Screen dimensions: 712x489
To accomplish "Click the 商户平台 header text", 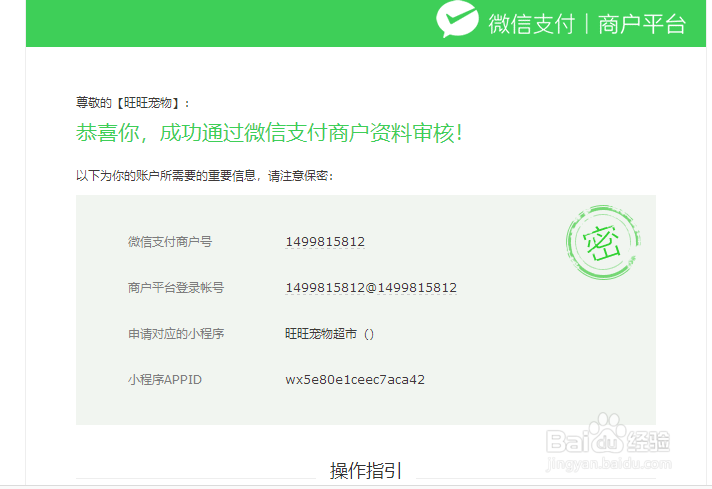I will [642, 24].
